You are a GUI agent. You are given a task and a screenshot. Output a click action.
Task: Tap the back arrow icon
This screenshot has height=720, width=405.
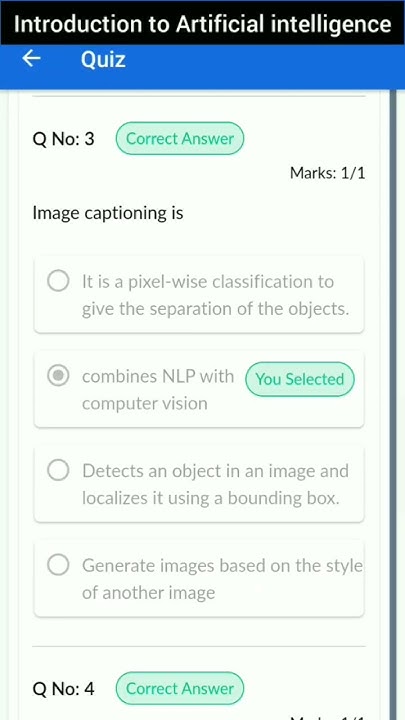pos(32,59)
